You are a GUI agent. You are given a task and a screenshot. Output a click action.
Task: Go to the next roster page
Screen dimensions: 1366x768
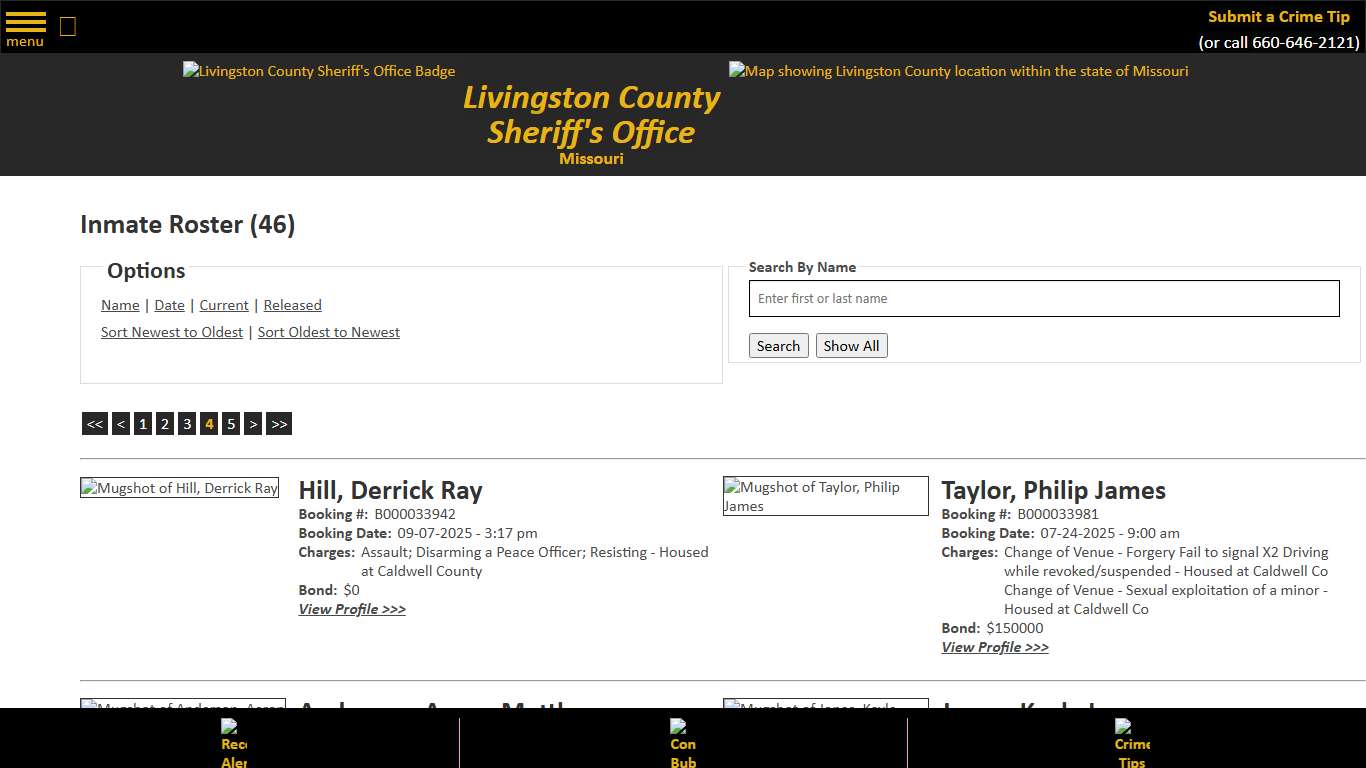(x=253, y=423)
